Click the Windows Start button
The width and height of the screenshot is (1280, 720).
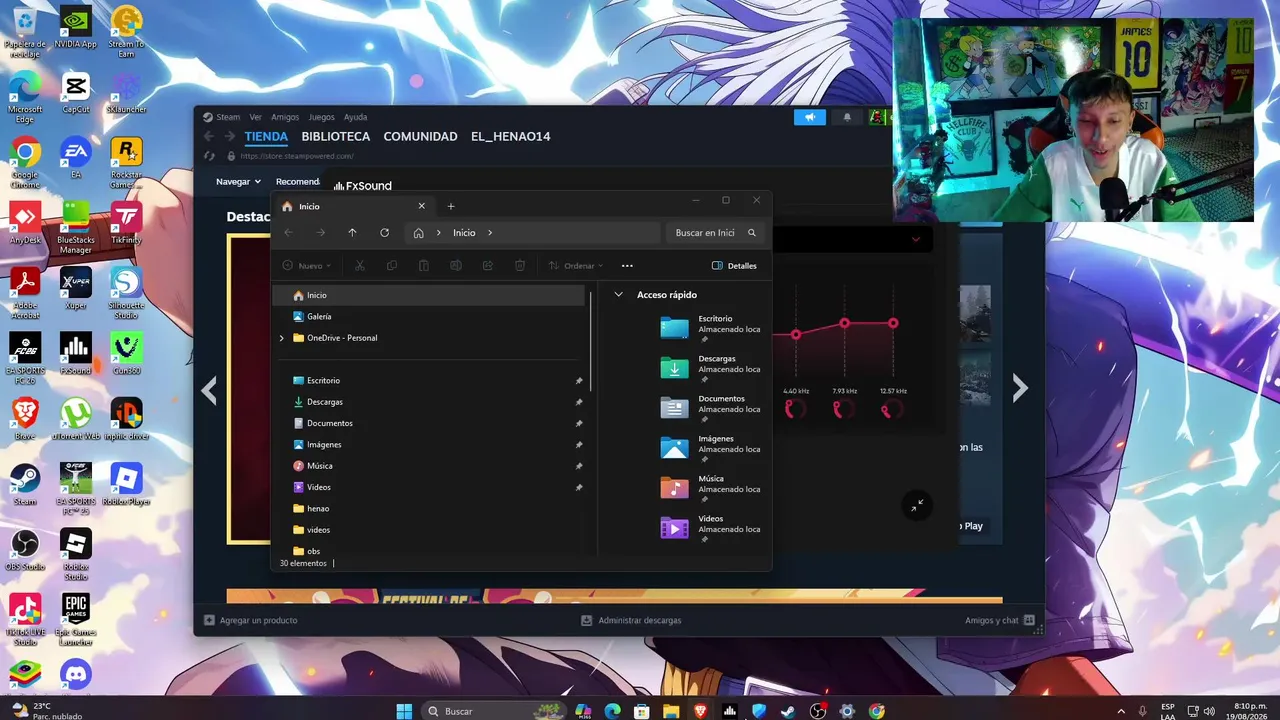404,711
